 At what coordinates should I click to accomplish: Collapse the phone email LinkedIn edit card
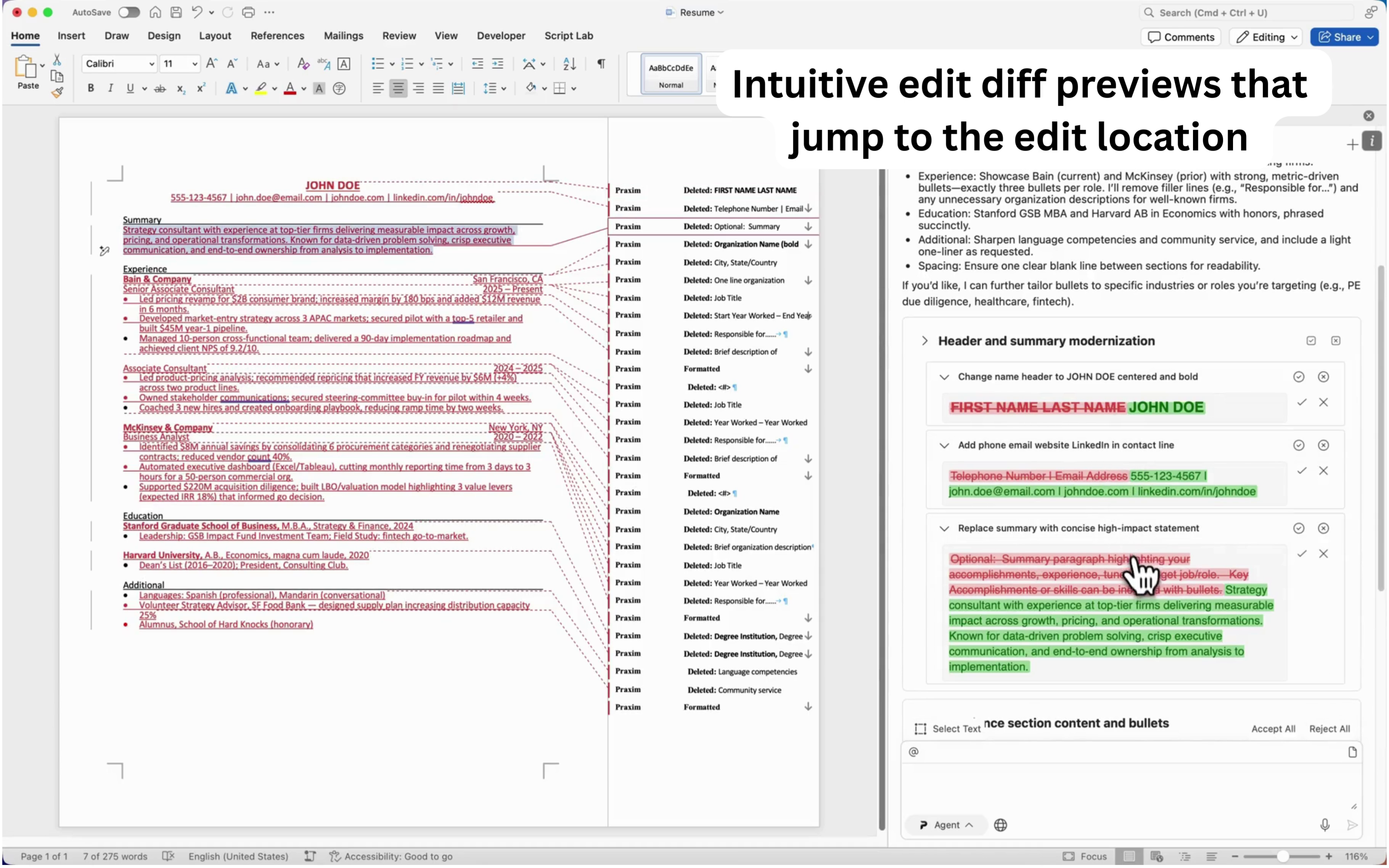944,445
